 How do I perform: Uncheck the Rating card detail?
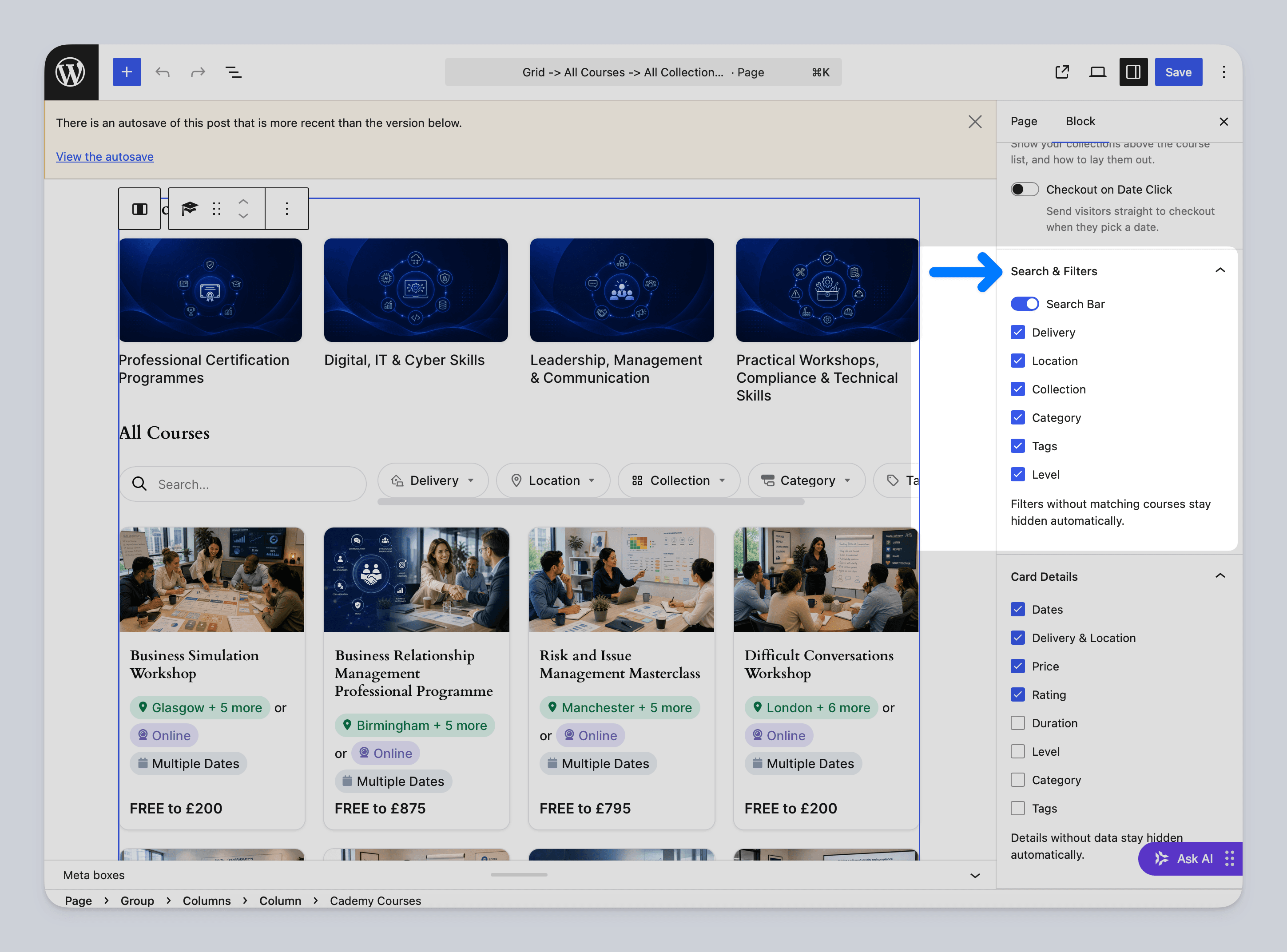click(x=1018, y=694)
